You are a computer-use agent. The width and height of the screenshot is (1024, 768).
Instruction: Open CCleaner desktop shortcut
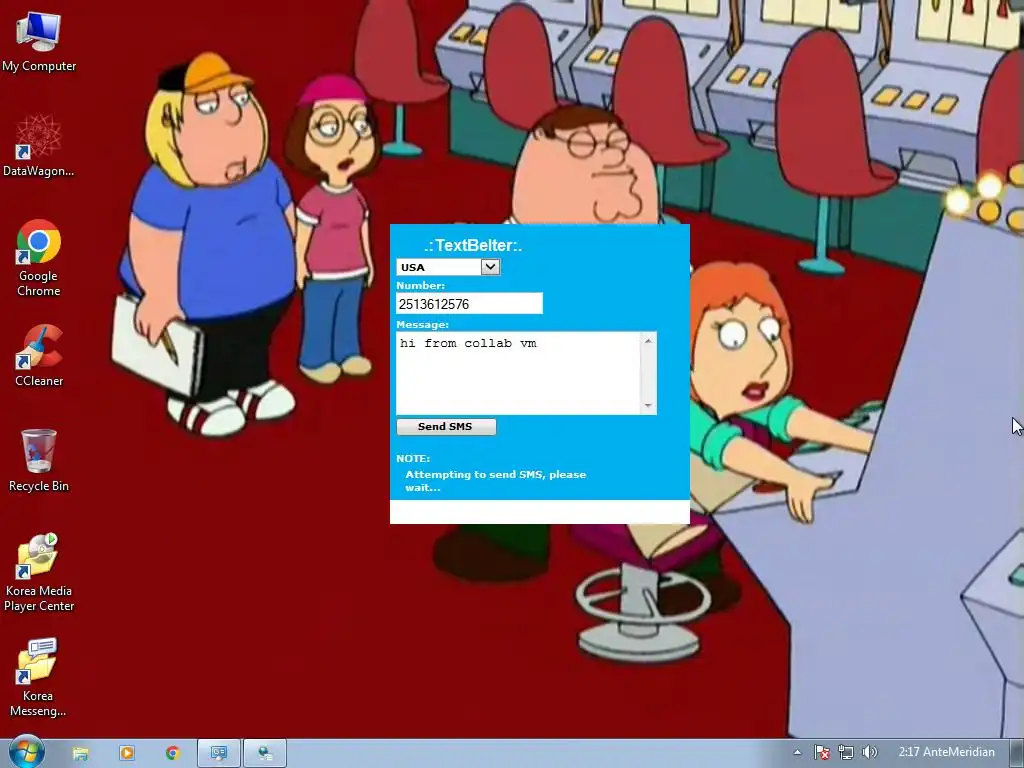(39, 356)
